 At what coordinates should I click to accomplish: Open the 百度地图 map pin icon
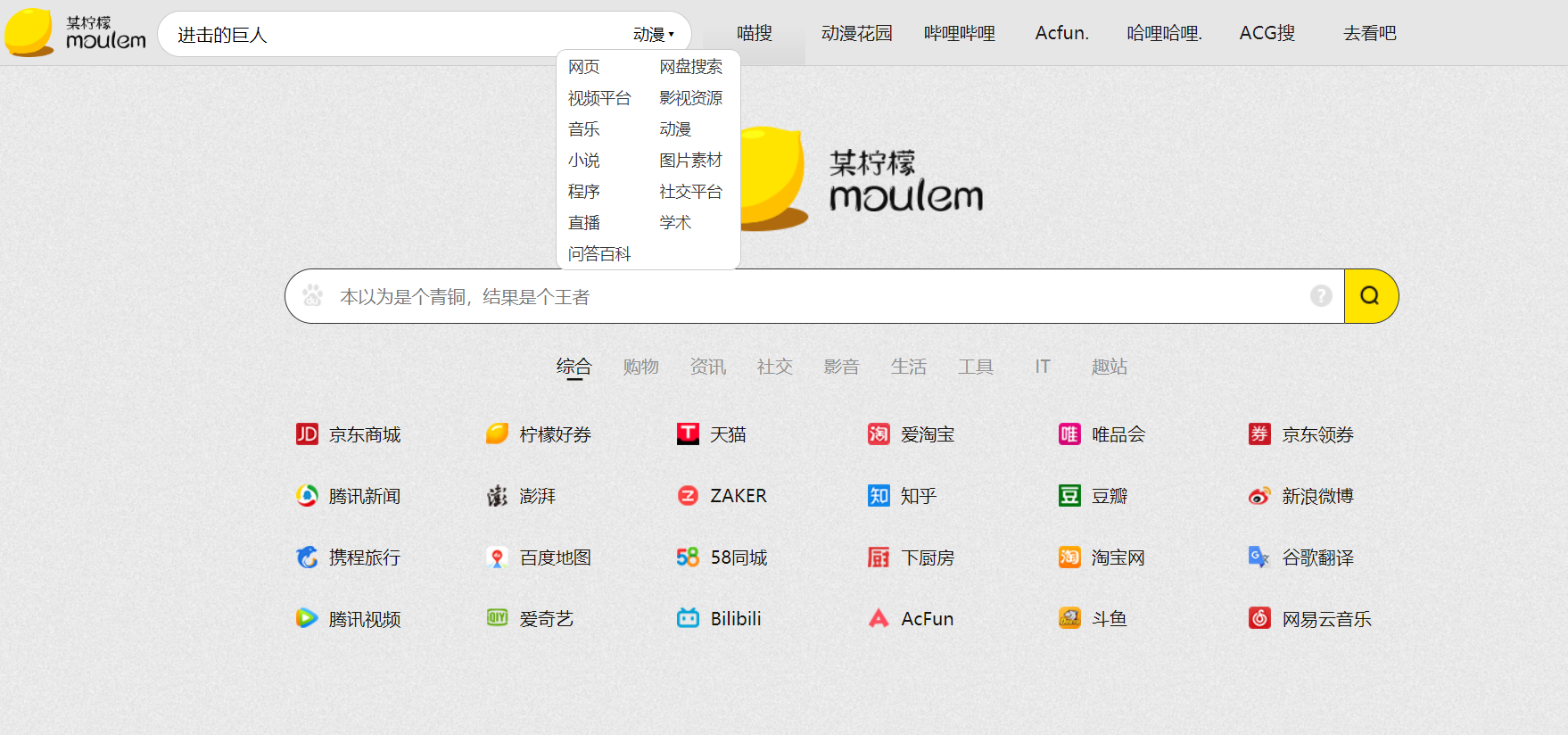point(498,557)
